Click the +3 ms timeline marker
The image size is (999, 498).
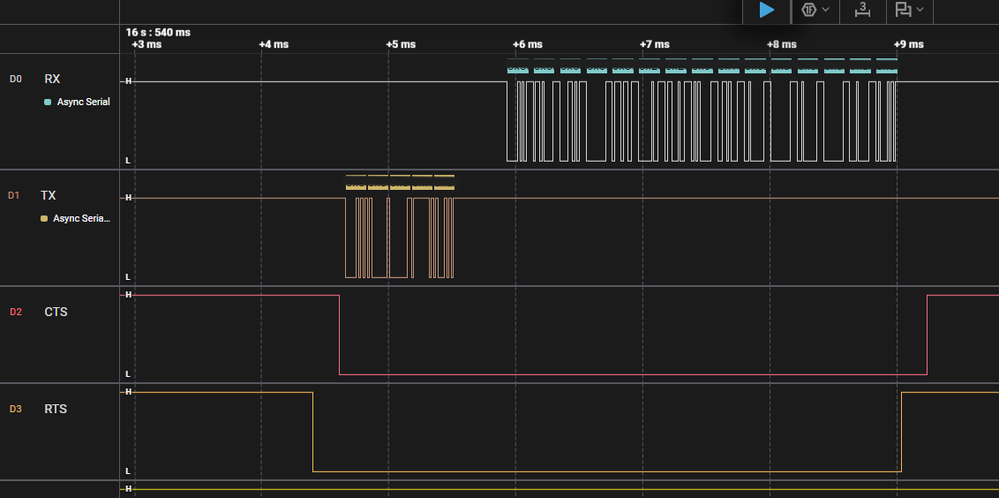[147, 44]
